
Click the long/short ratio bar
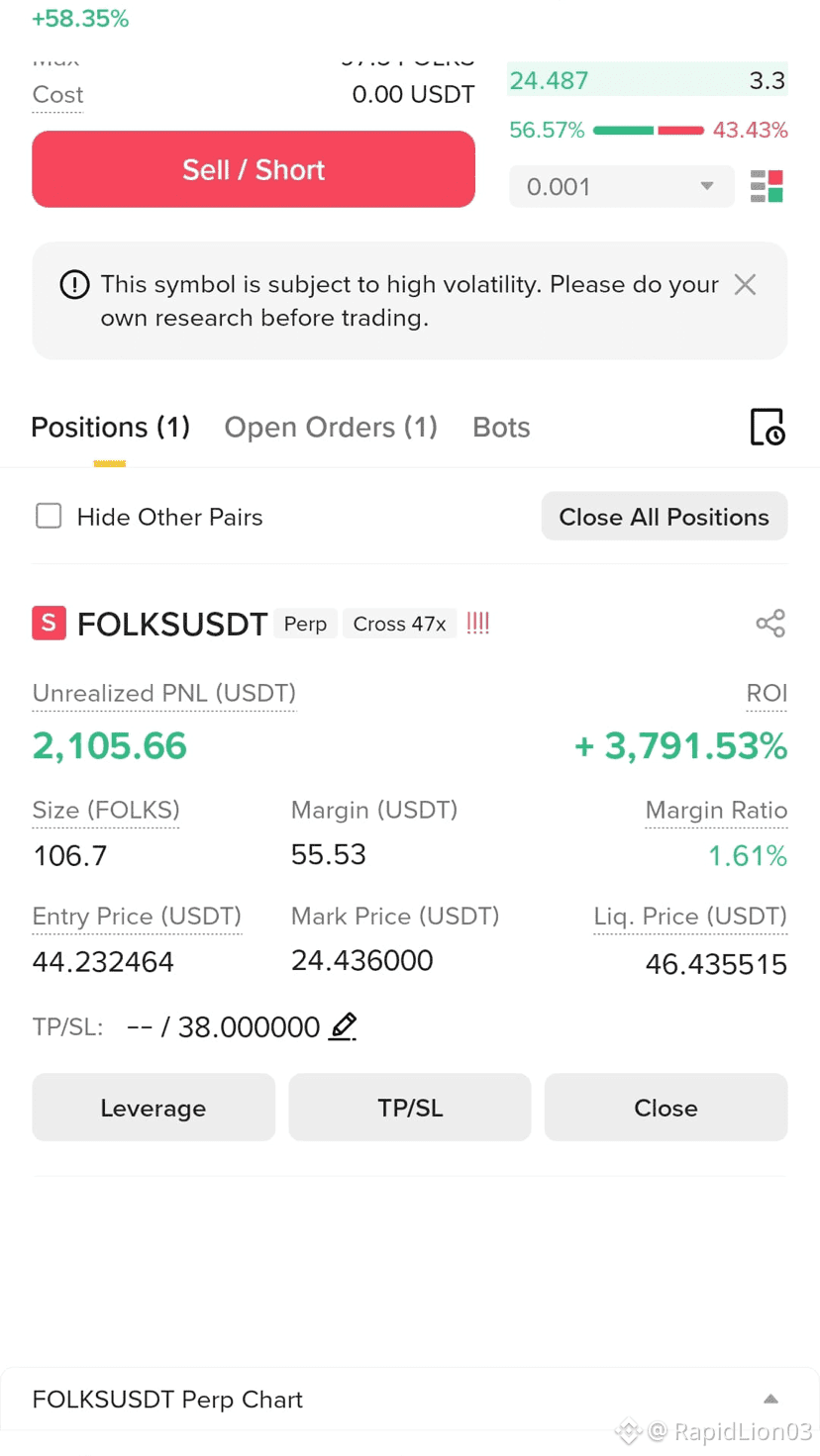649,131
